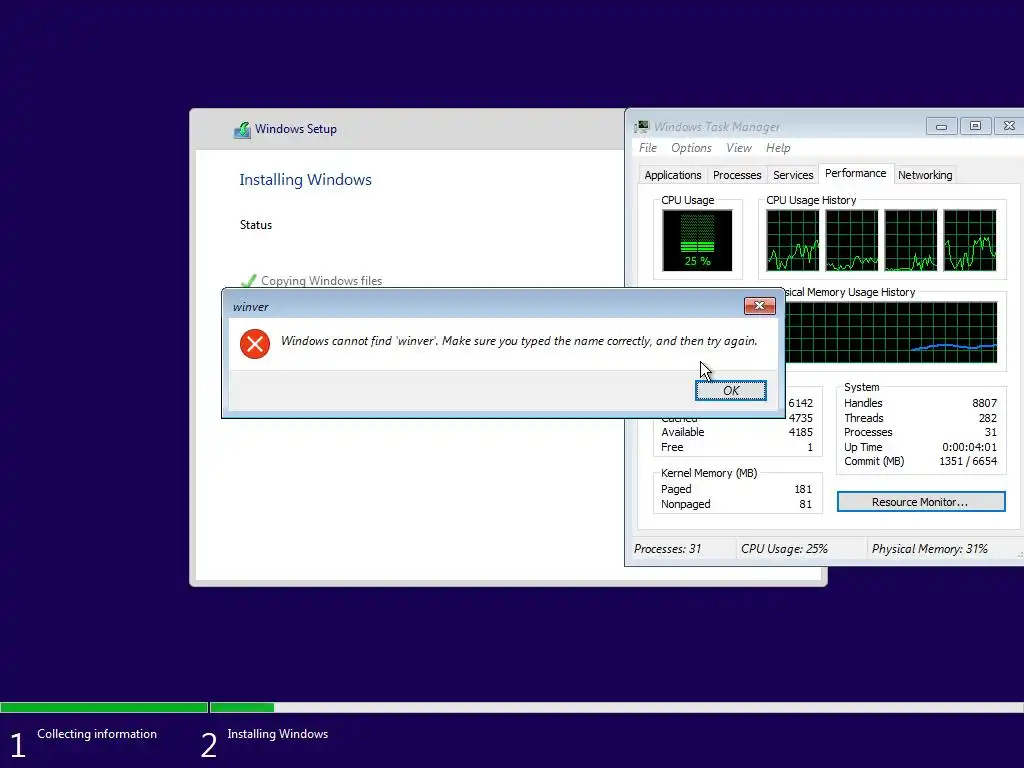
Task: Switch to the Processes tab
Action: 737,175
